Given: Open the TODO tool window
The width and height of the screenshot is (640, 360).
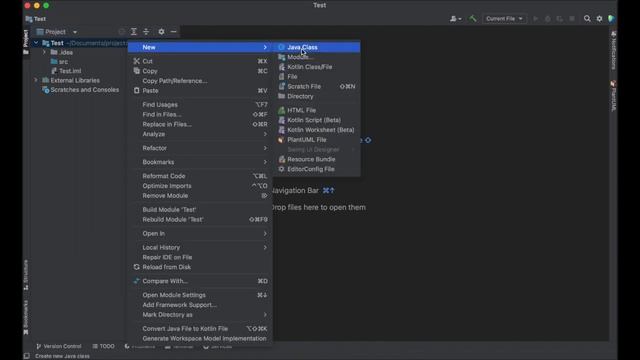Looking at the screenshot, I should pyautogui.click(x=103, y=346).
